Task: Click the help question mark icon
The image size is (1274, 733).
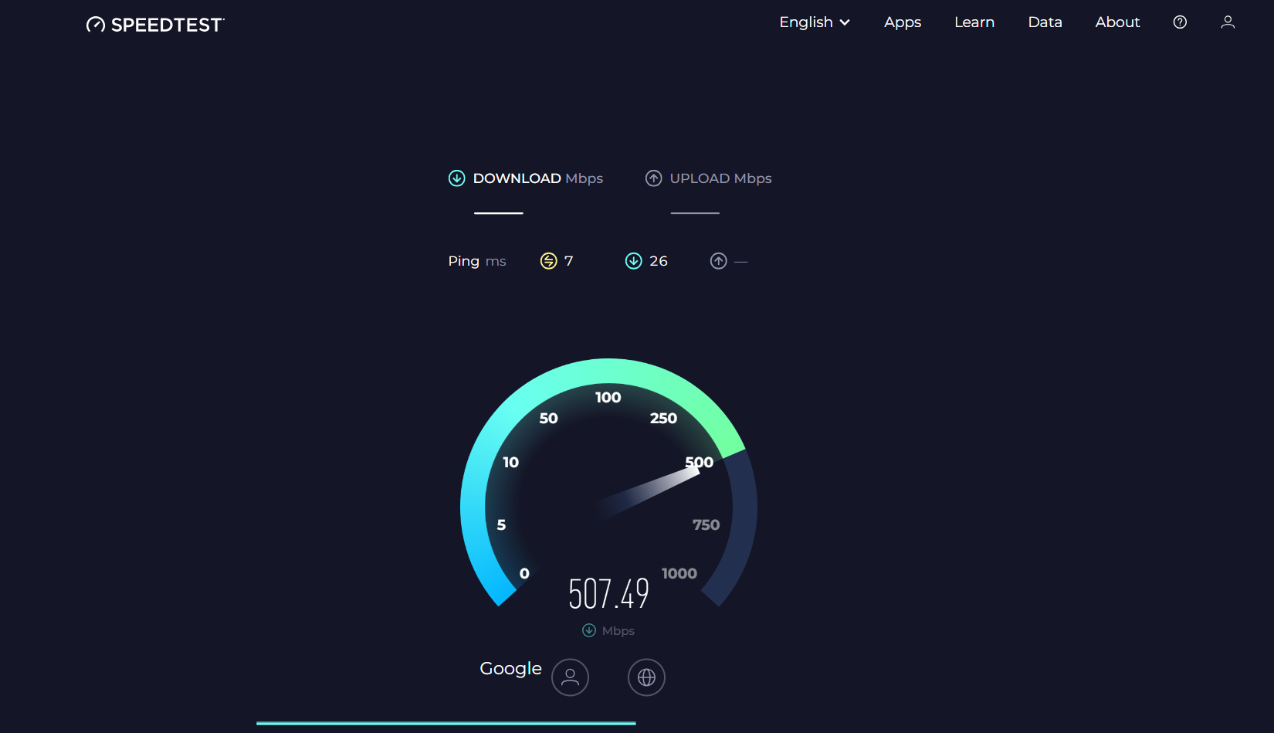Action: tap(1180, 22)
